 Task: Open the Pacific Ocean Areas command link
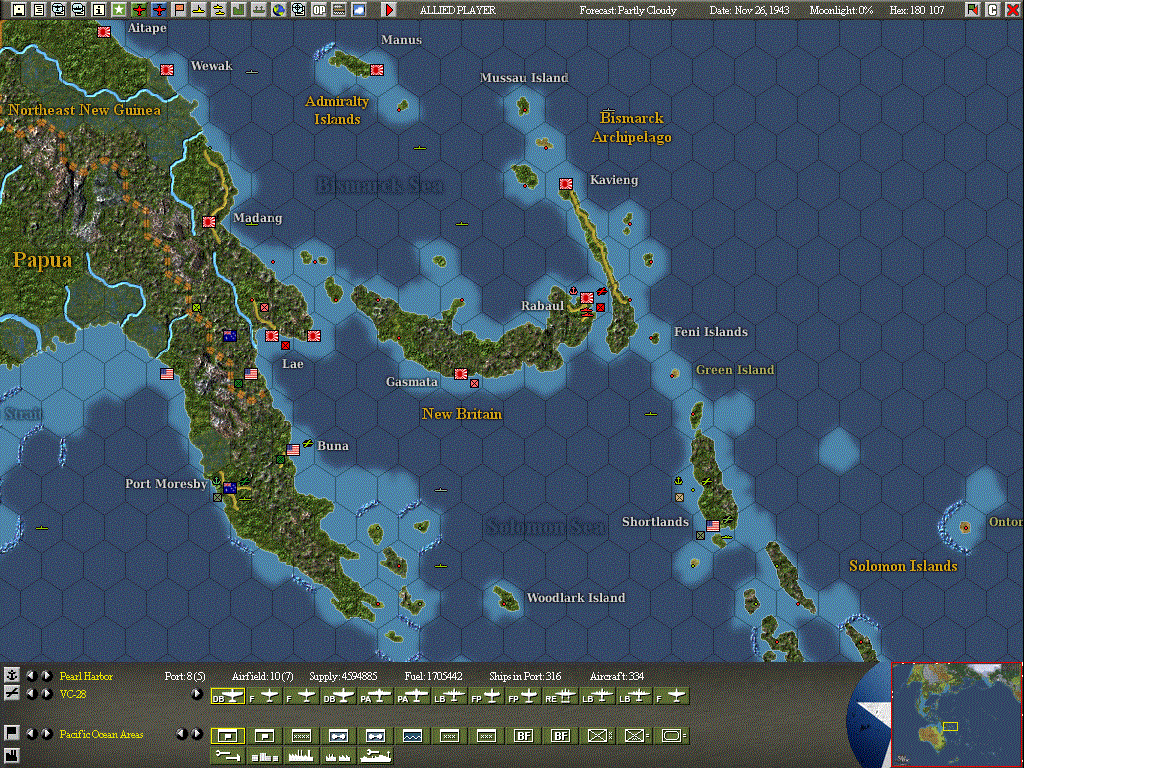click(x=101, y=734)
